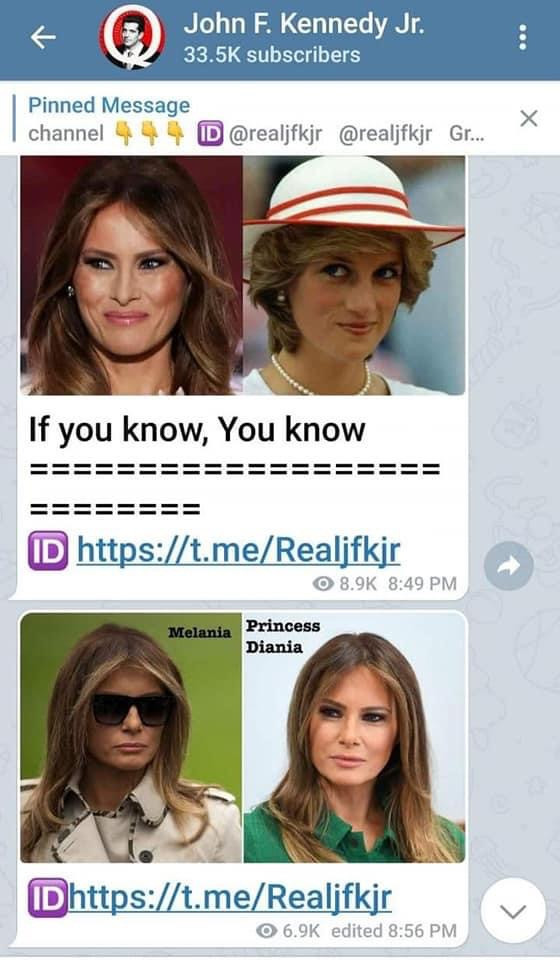Open the first post's photo with white hat

pyautogui.click(x=354, y=275)
